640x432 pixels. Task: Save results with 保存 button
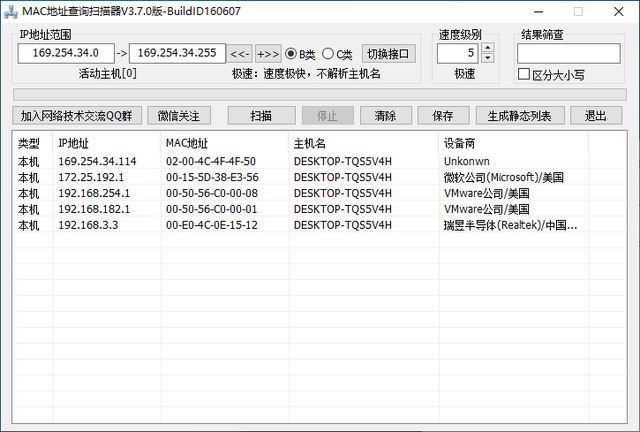click(443, 116)
